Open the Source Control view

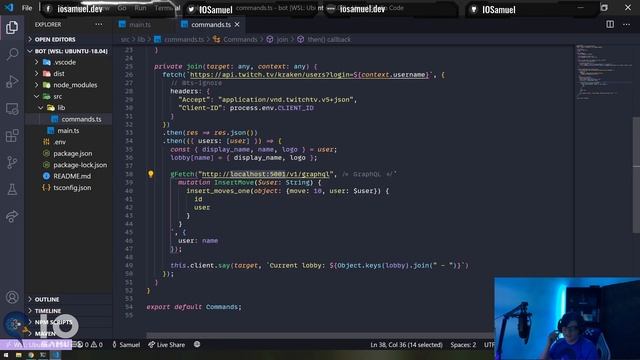tap(12, 162)
